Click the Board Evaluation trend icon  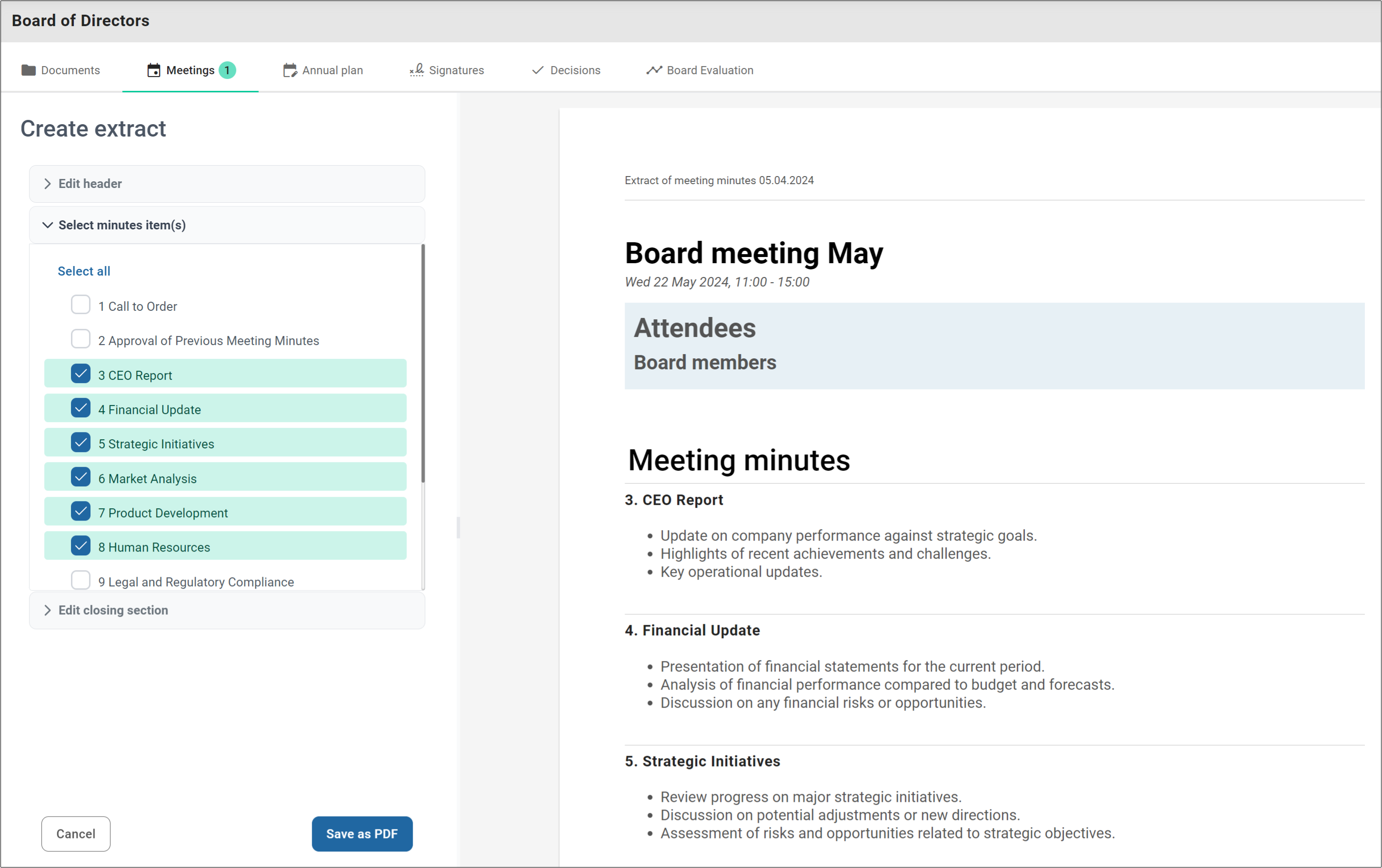(654, 70)
